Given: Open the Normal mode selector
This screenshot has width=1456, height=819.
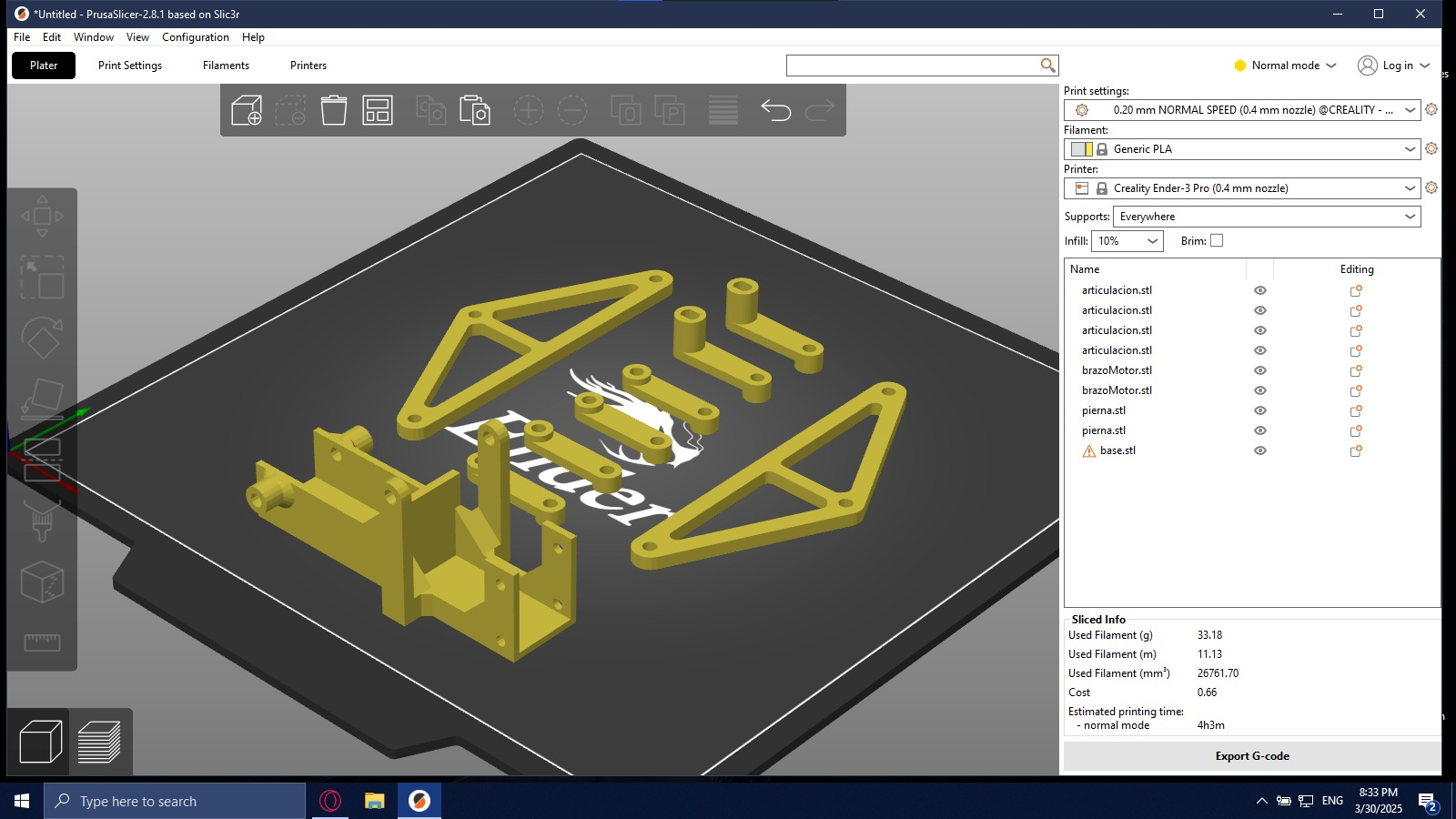Looking at the screenshot, I should tap(1285, 66).
